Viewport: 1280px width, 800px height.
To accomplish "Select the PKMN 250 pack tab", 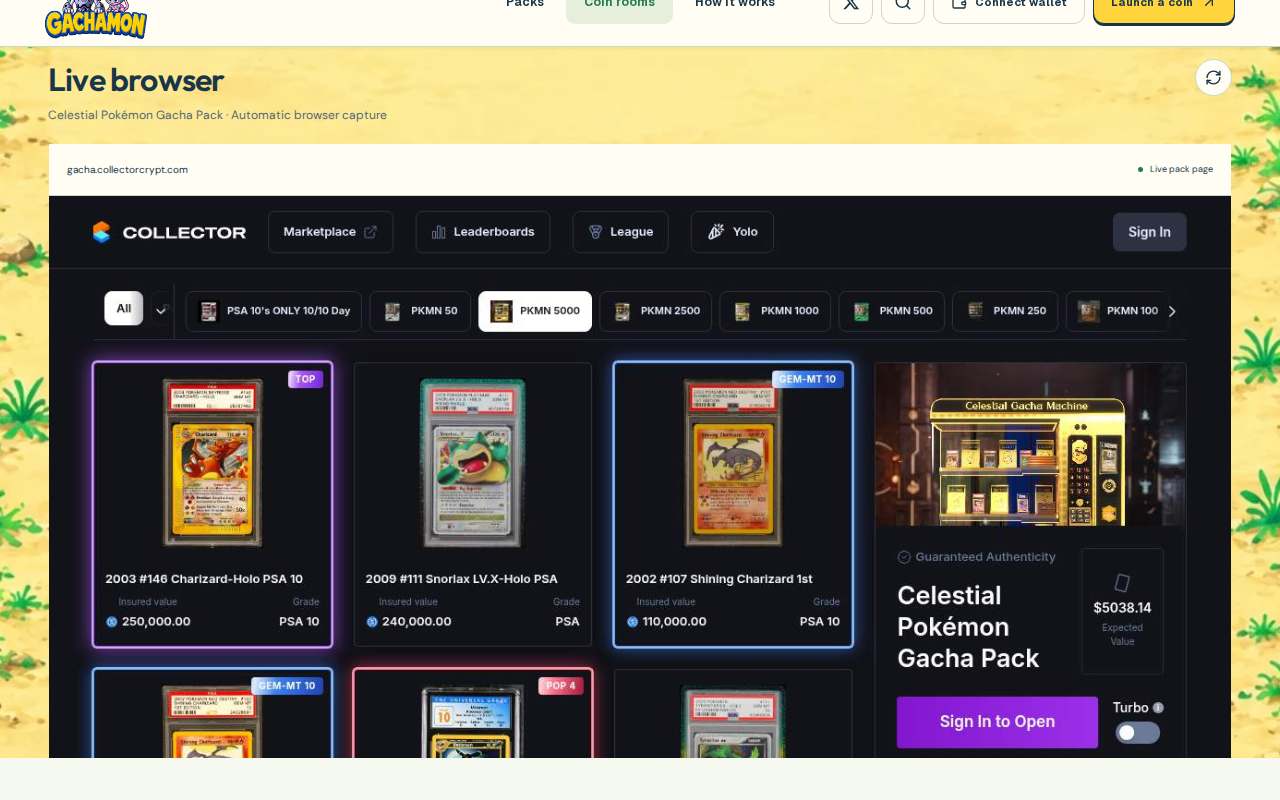I will tap(1005, 311).
